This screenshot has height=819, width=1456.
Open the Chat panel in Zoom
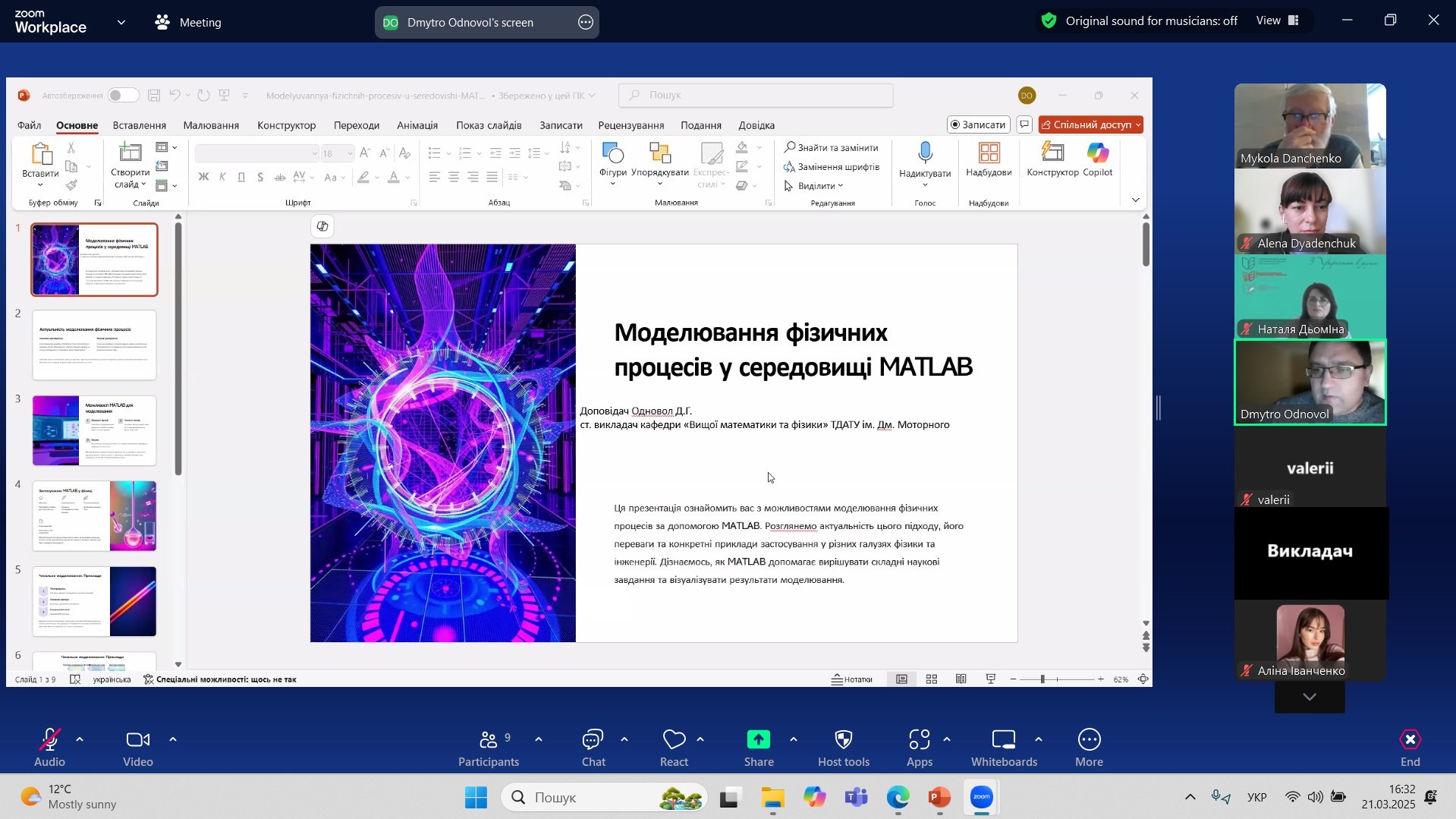[x=593, y=748]
